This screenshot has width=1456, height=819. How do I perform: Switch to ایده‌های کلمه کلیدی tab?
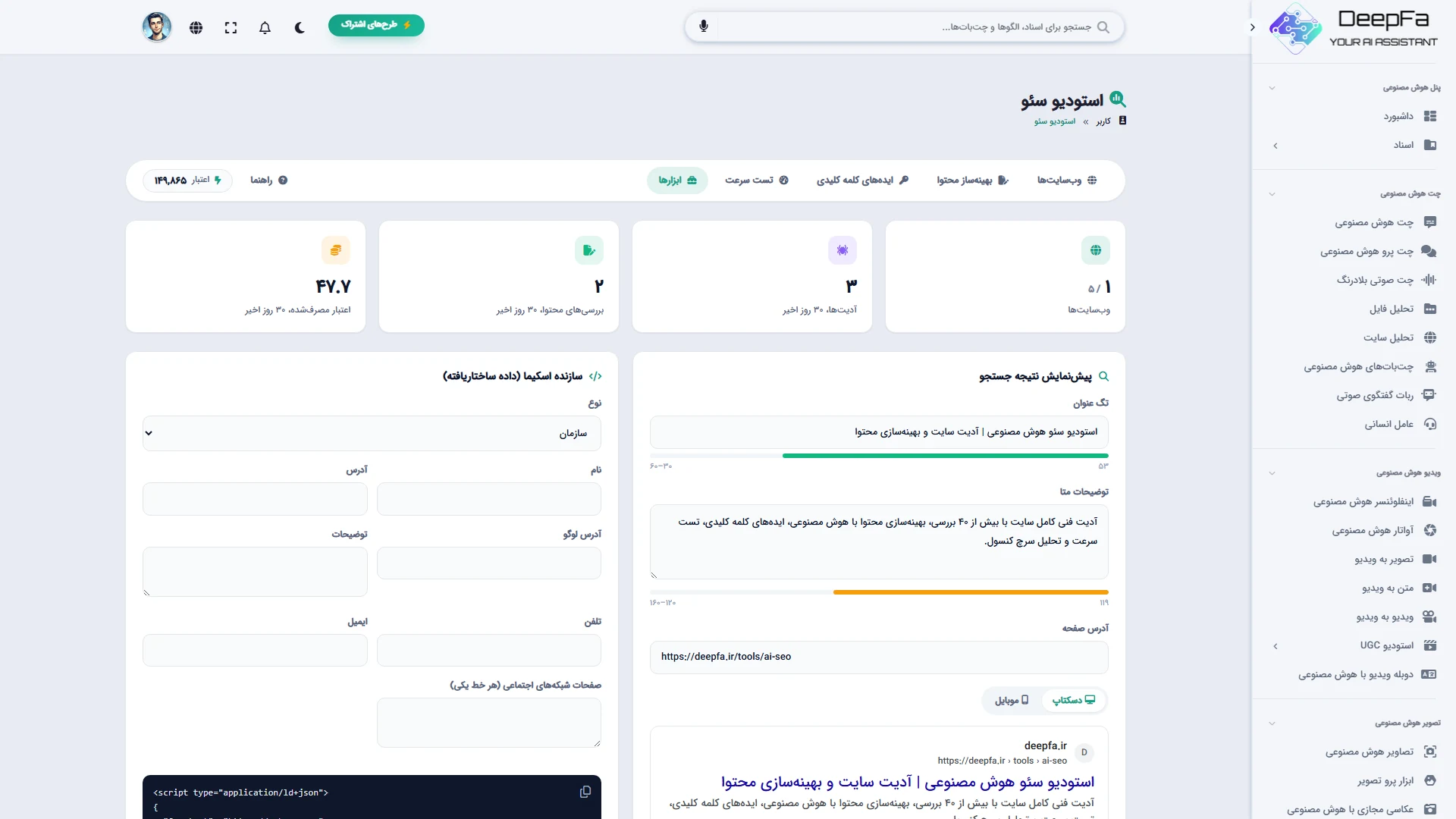coord(862,180)
